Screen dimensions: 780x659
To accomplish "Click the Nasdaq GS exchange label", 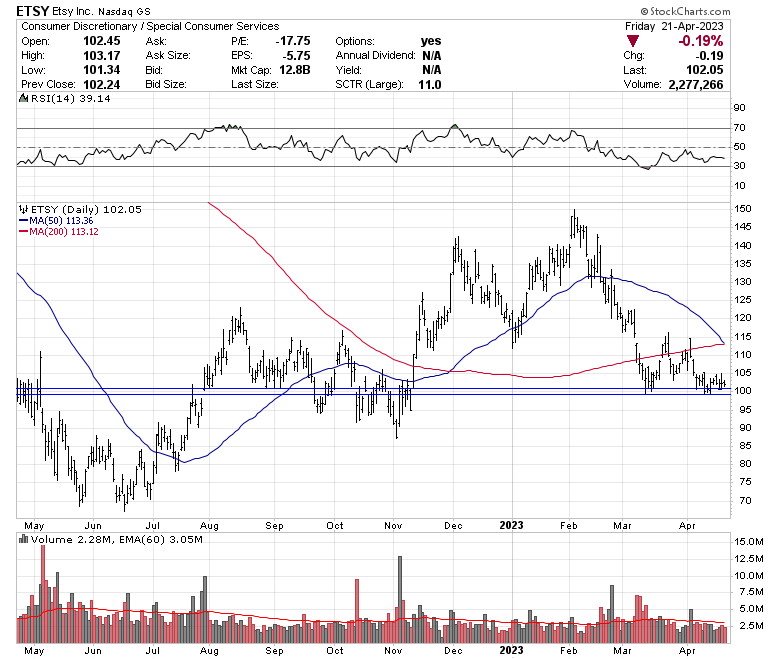I will [124, 11].
